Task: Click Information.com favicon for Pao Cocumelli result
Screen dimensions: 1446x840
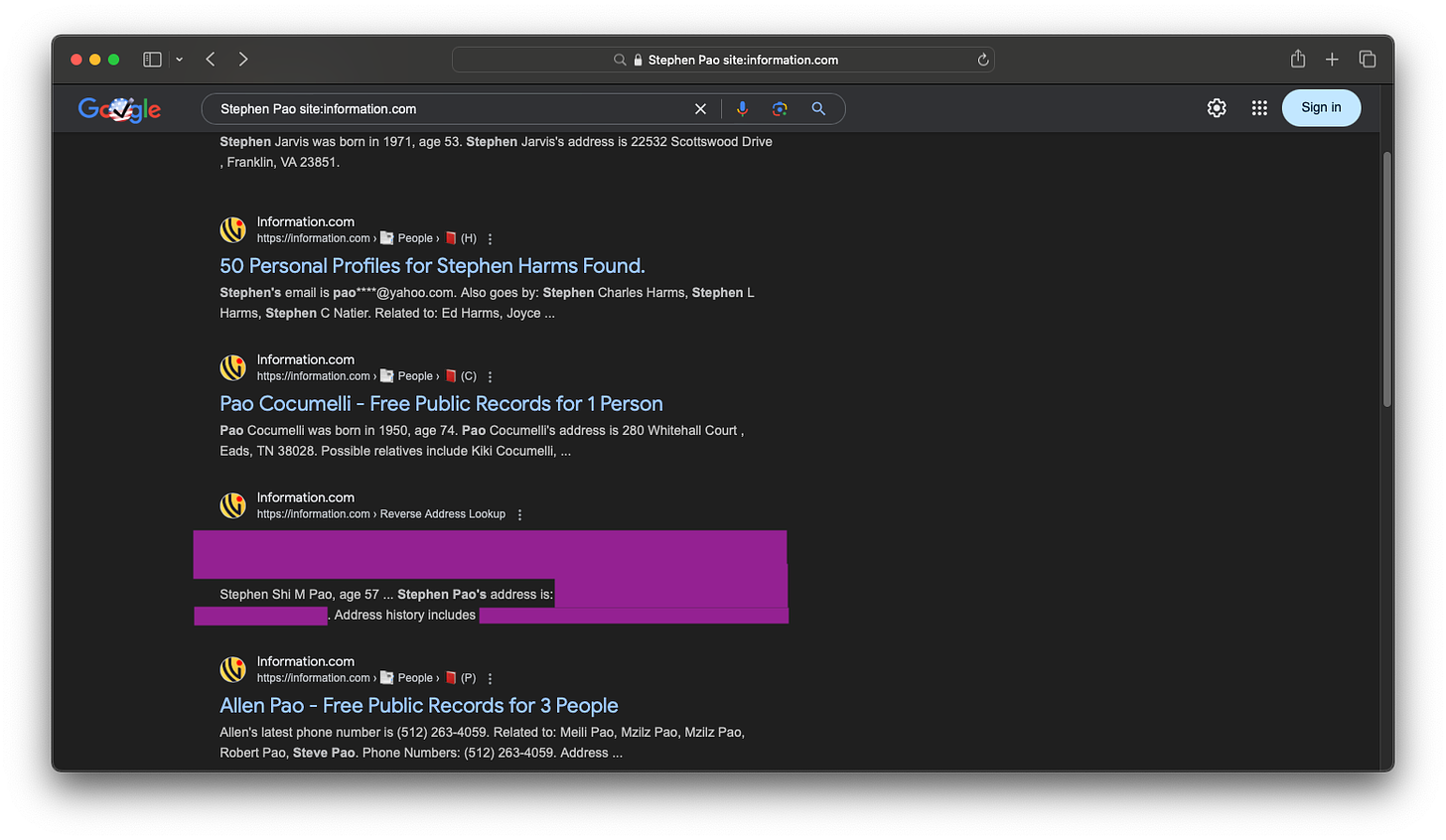Action: tap(233, 368)
